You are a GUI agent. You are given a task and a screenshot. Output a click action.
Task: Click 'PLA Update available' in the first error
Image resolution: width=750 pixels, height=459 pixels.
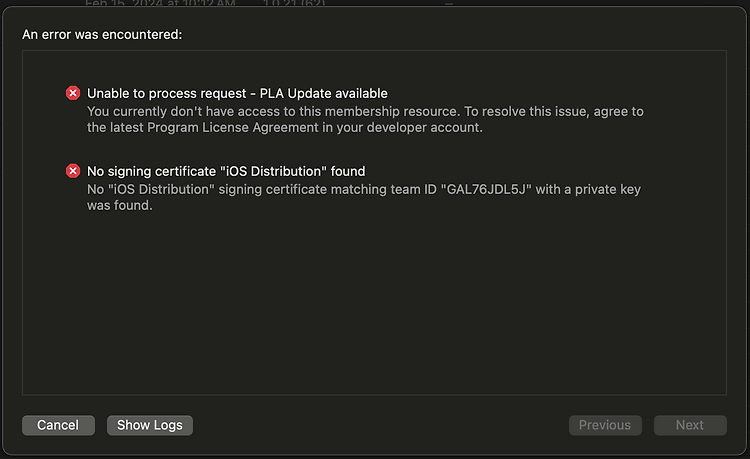click(324, 93)
